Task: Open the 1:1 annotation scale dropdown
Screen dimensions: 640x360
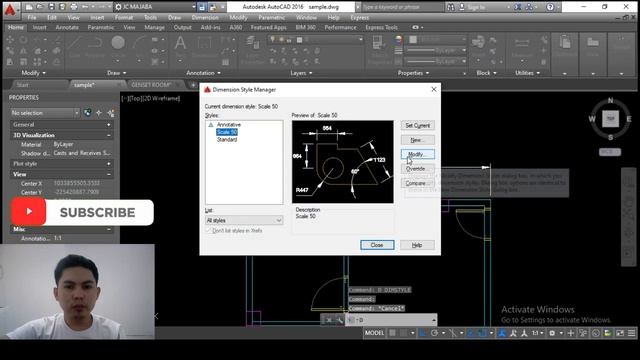Action: coord(537,333)
